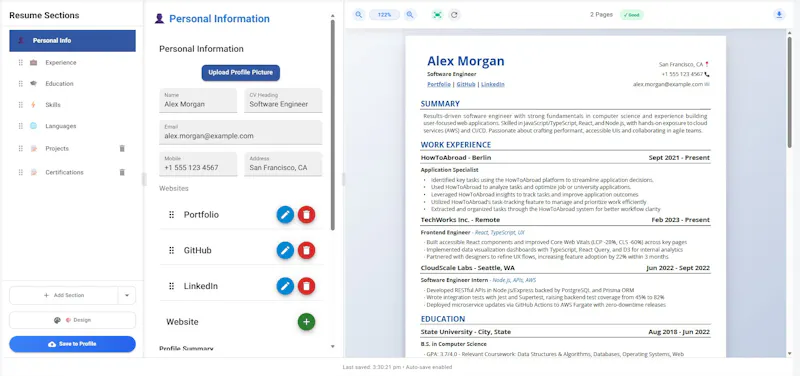Zoom out the resume preview
This screenshot has height=376, width=800.
pyautogui.click(x=359, y=15)
